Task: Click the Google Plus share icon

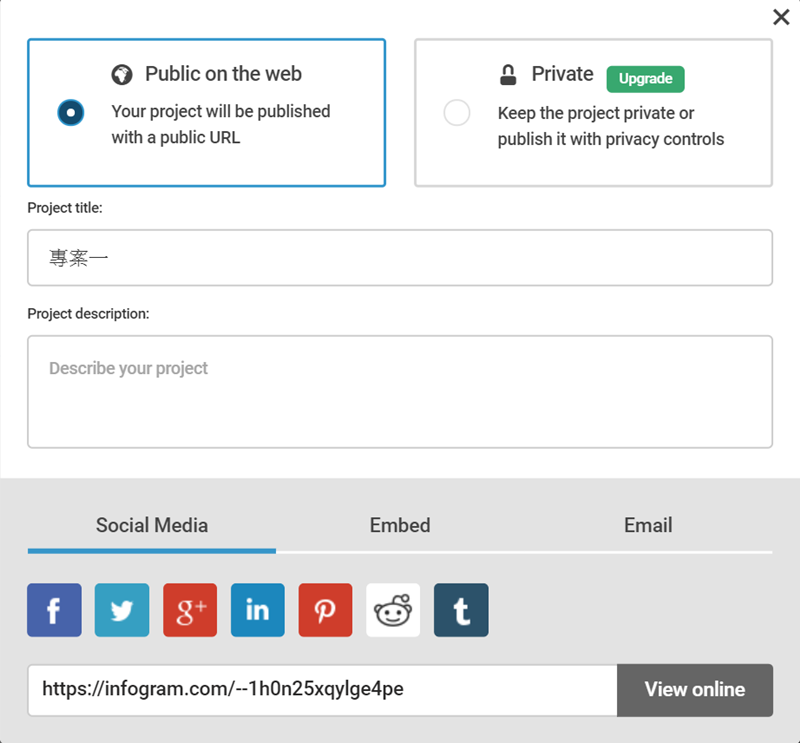Action: (x=190, y=610)
